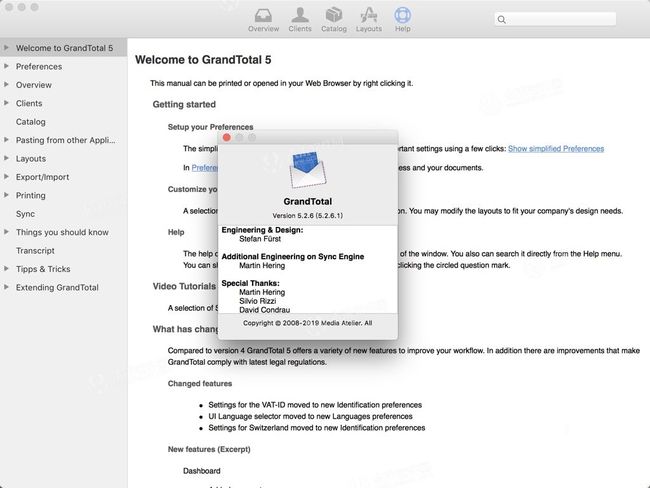Click the UI Language selector bullet
The height and width of the screenshot is (488, 650).
(310, 416)
